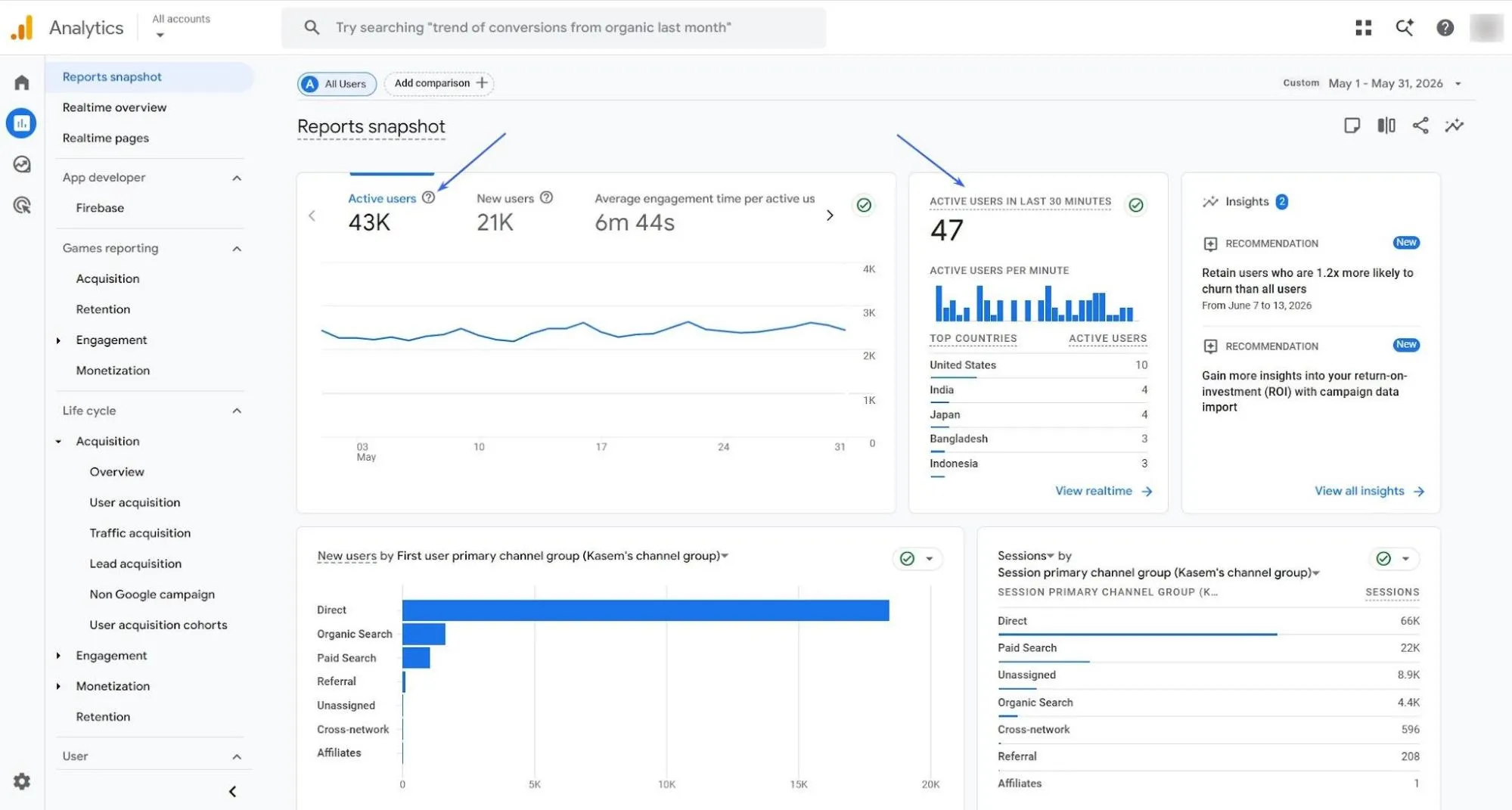The width and height of the screenshot is (1512, 810).
Task: Expand the Monetization item under Life cycle
Action: tap(59, 686)
